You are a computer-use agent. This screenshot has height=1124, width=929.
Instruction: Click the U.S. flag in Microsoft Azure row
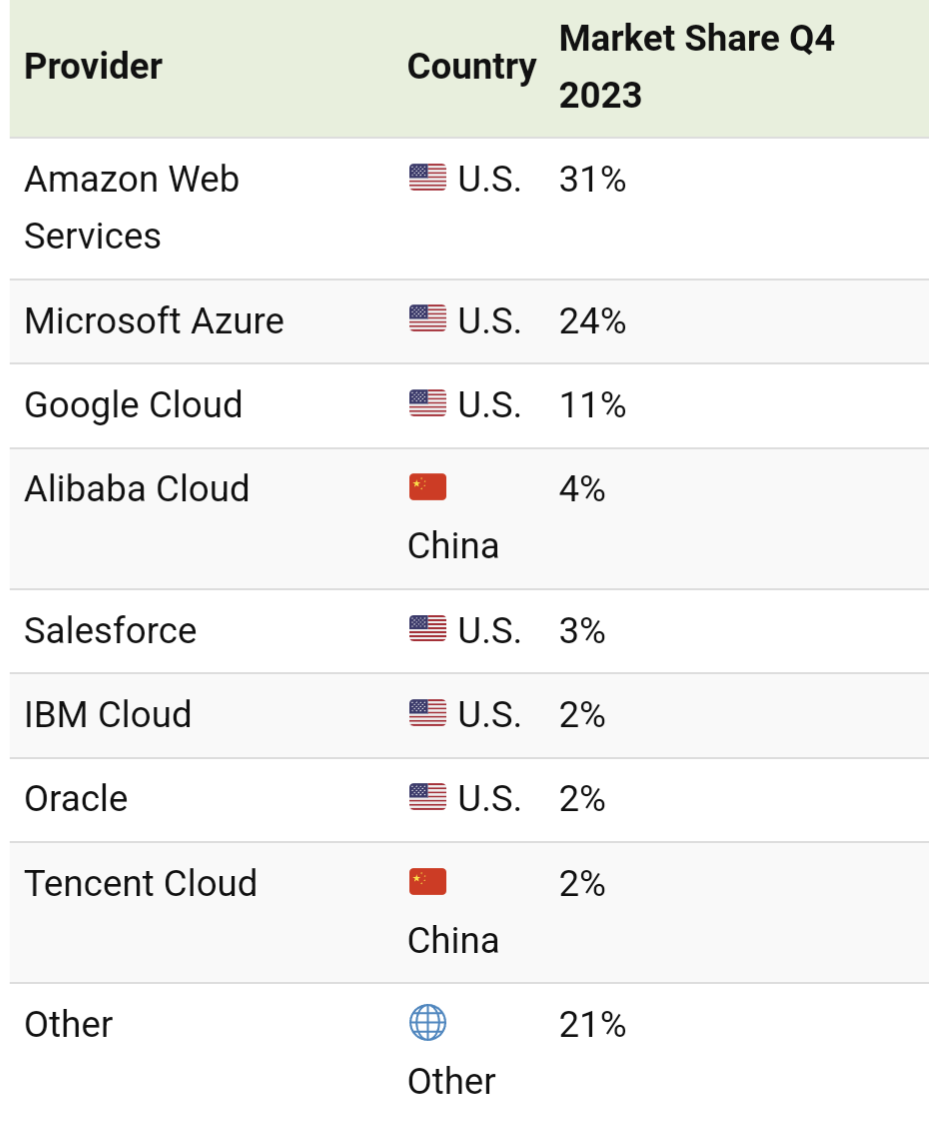tap(427, 320)
